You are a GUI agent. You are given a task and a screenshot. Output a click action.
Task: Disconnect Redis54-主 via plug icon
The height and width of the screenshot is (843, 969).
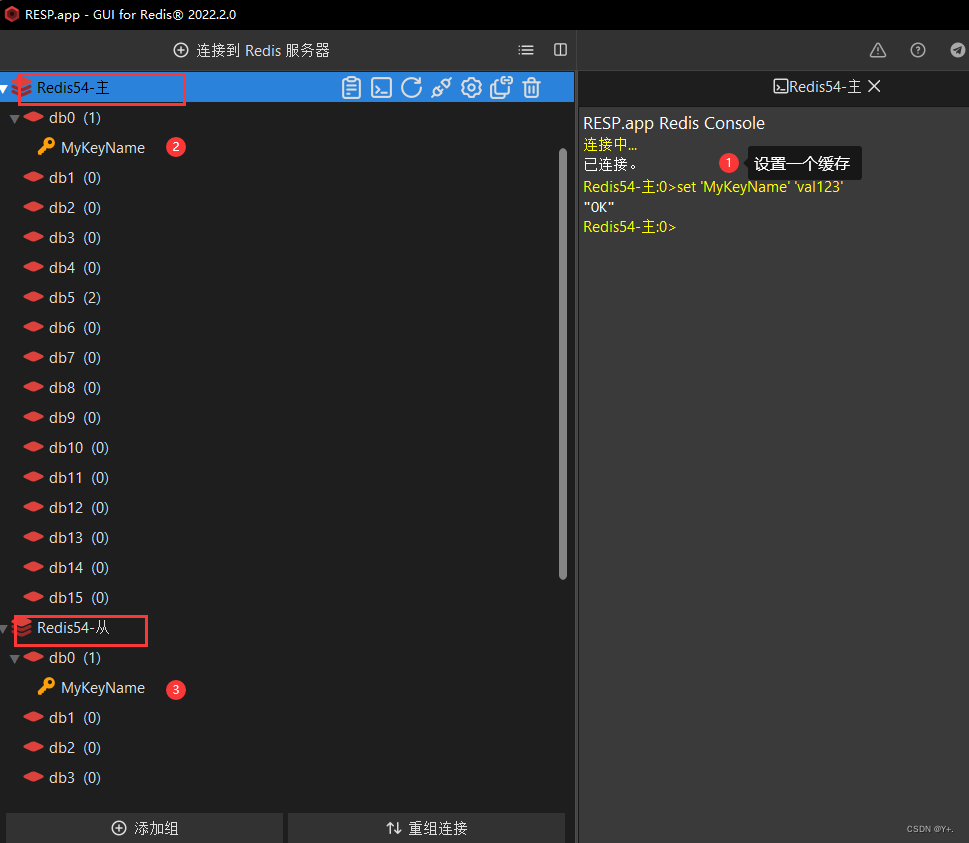(x=441, y=88)
